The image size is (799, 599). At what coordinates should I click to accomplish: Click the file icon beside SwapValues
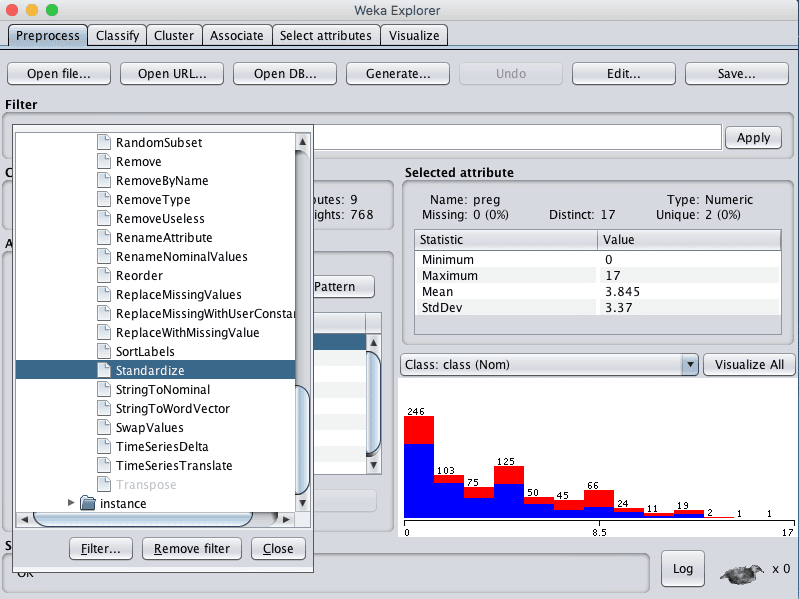coord(104,427)
